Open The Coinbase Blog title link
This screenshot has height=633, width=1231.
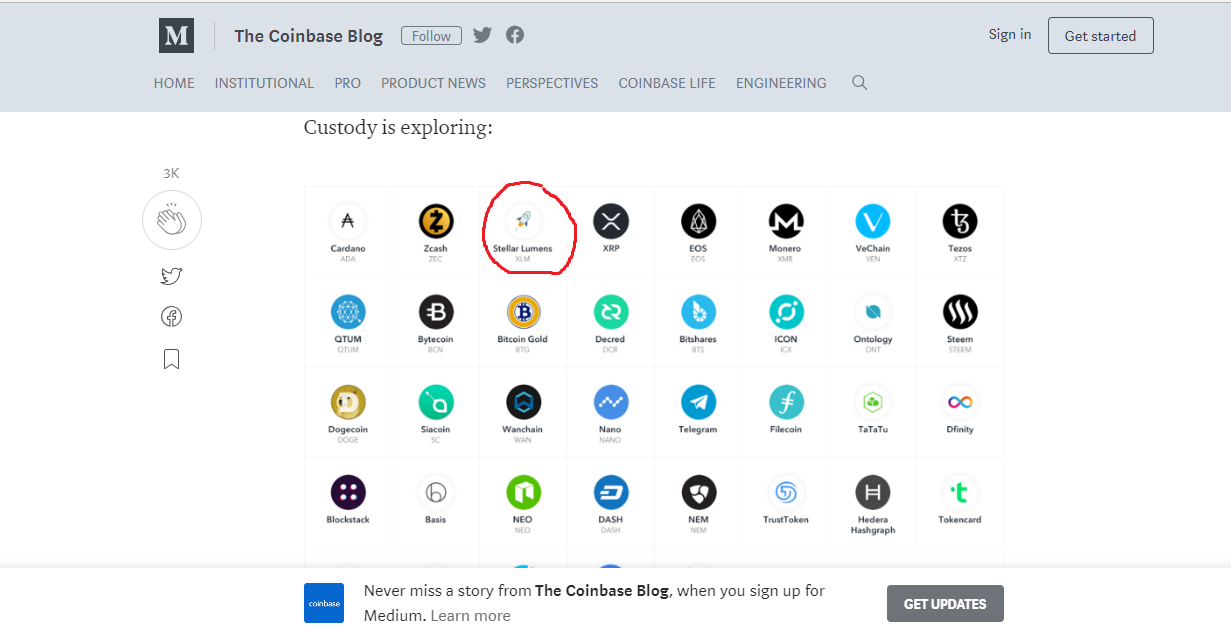tap(308, 36)
